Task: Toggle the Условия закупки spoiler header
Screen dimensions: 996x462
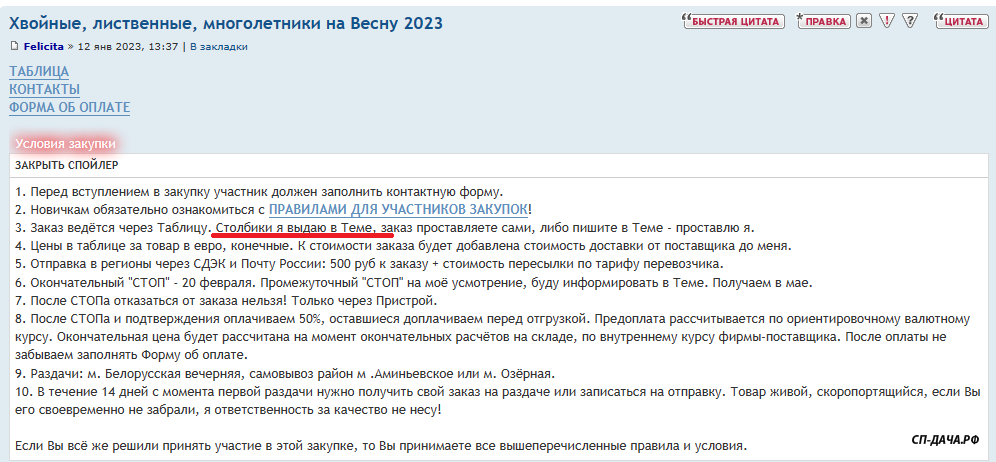Action: (x=65, y=144)
